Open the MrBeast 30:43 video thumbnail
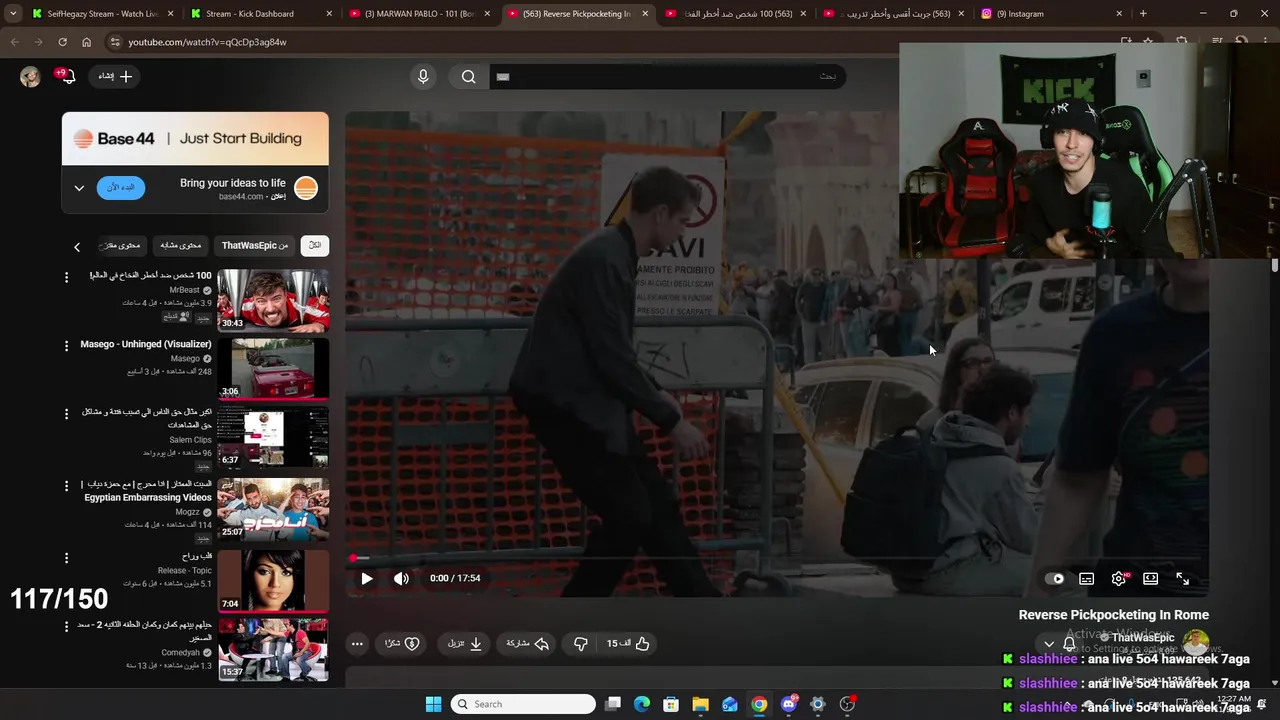The width and height of the screenshot is (1280, 720). click(273, 300)
